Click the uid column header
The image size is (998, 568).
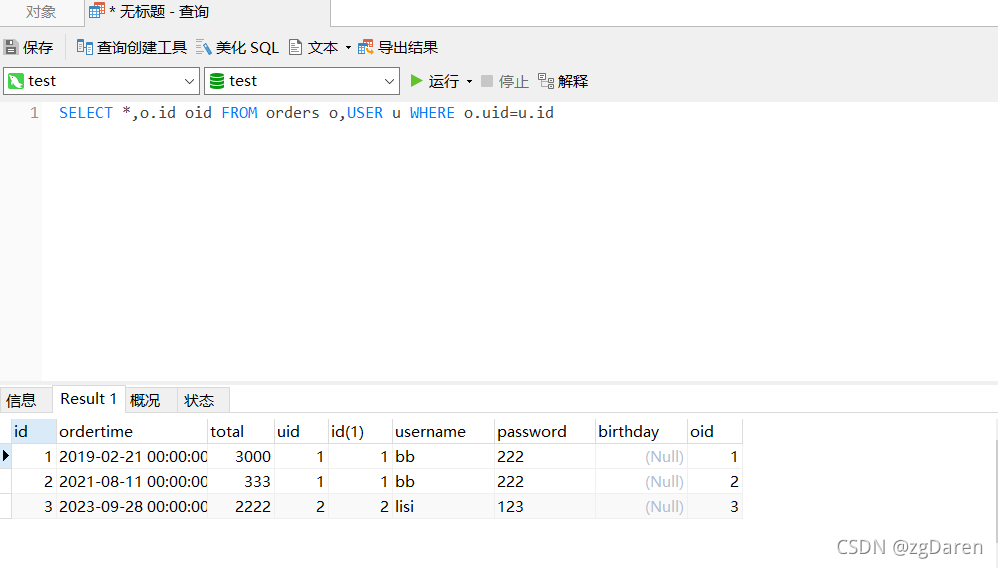tap(302, 431)
